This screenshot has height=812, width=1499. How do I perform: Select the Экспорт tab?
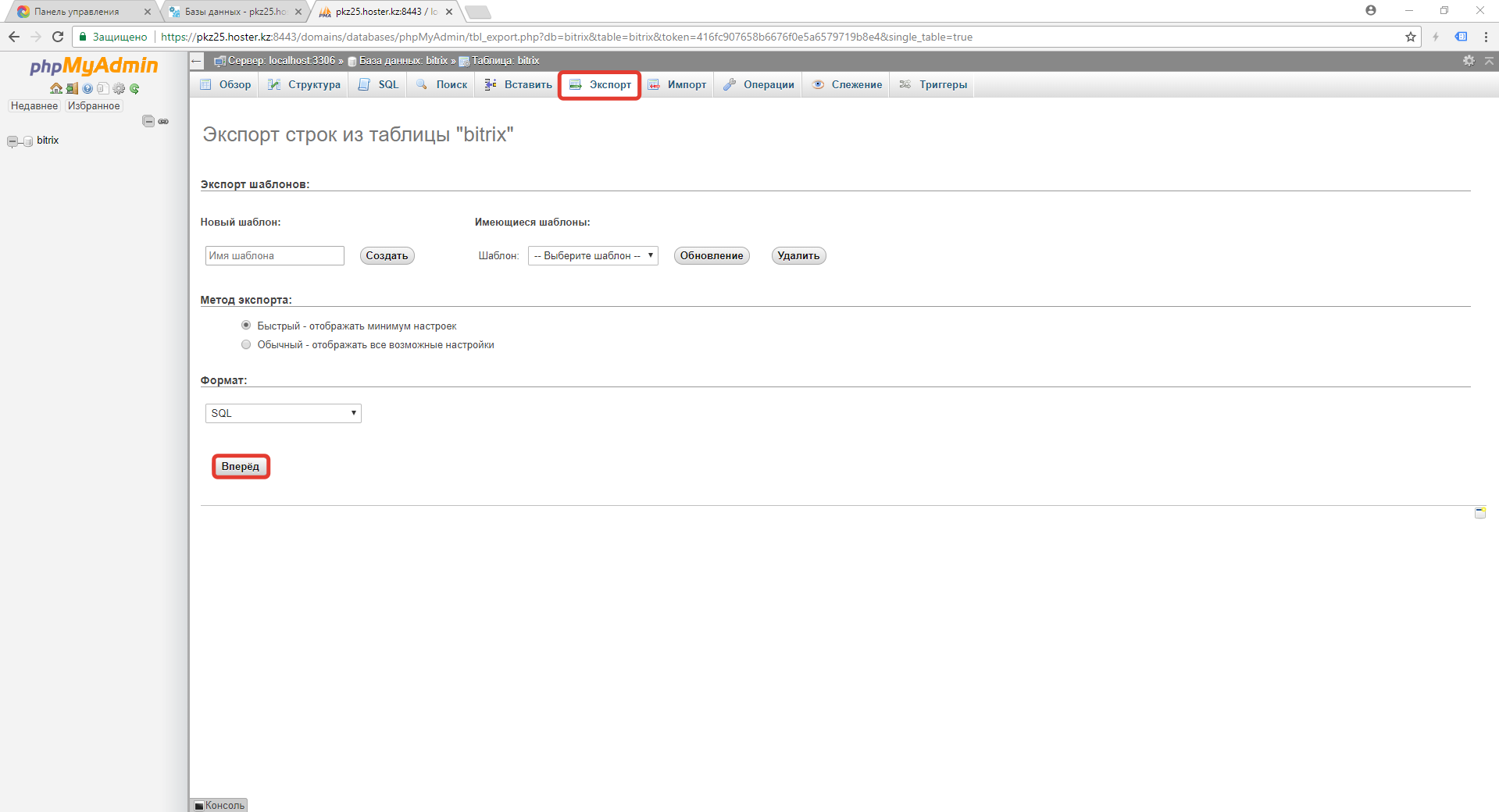[600, 84]
